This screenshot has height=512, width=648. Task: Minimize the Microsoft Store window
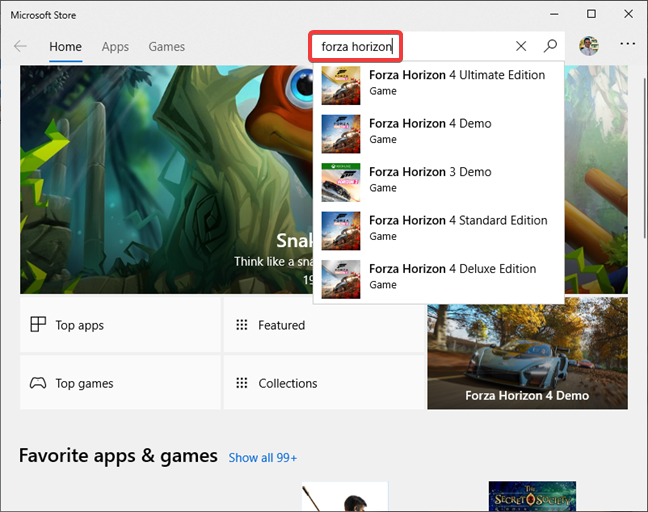(x=554, y=14)
